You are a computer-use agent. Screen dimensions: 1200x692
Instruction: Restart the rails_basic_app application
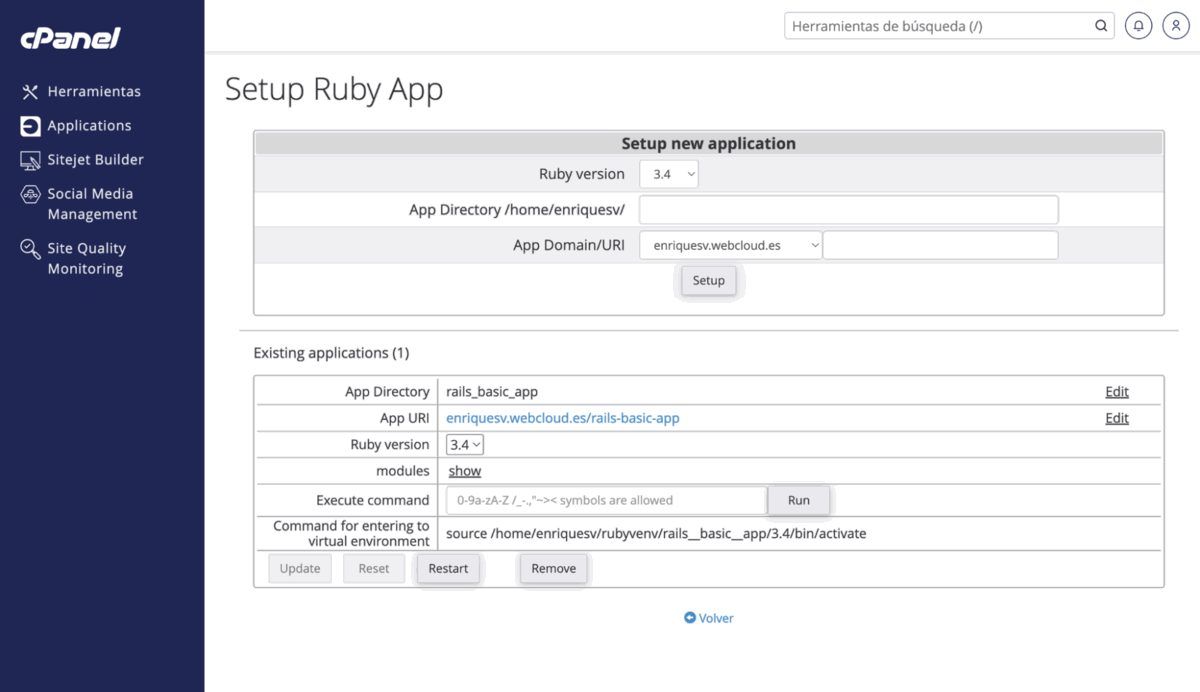(x=448, y=569)
